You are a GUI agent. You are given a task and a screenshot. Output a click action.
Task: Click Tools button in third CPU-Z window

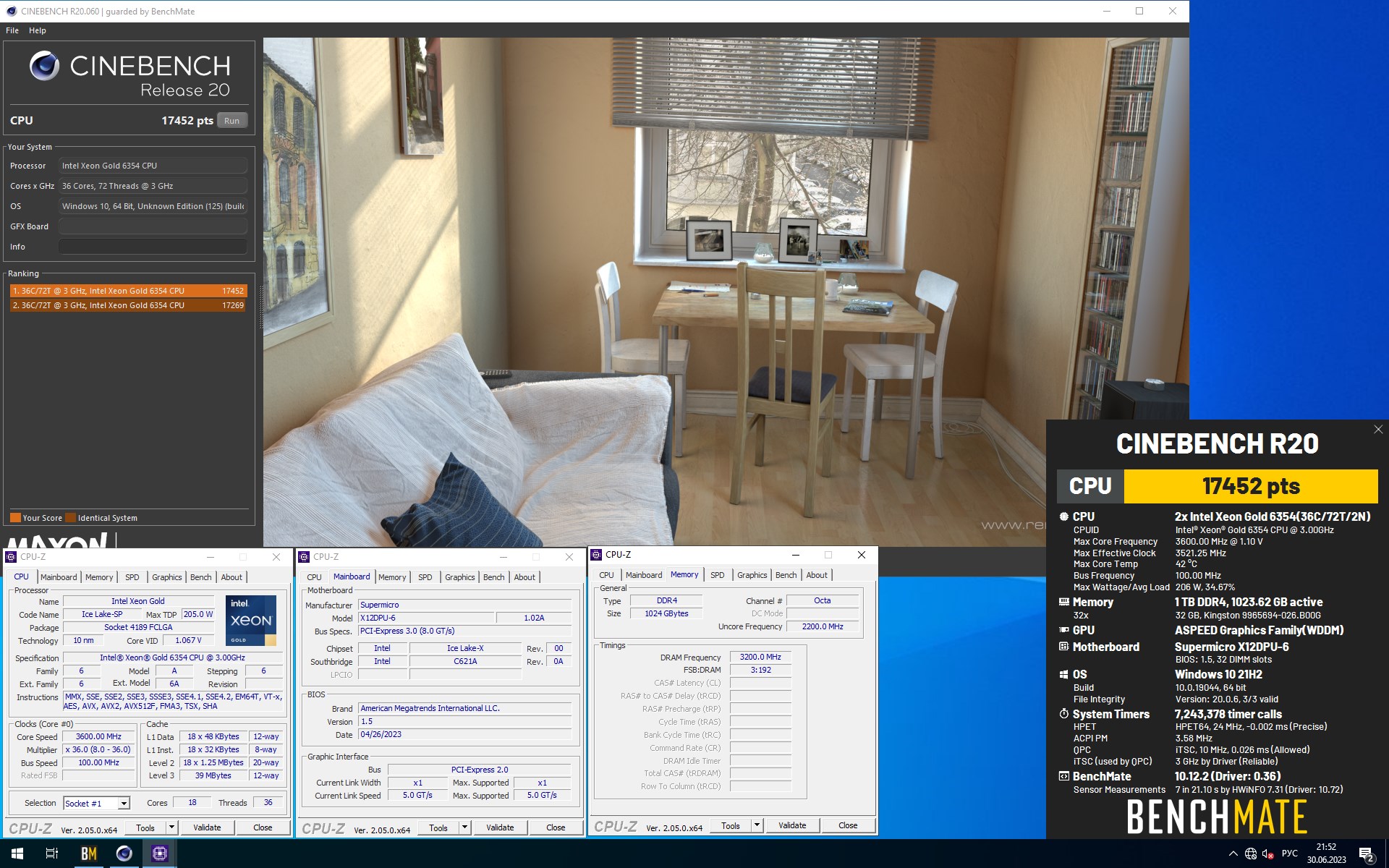coord(731,825)
